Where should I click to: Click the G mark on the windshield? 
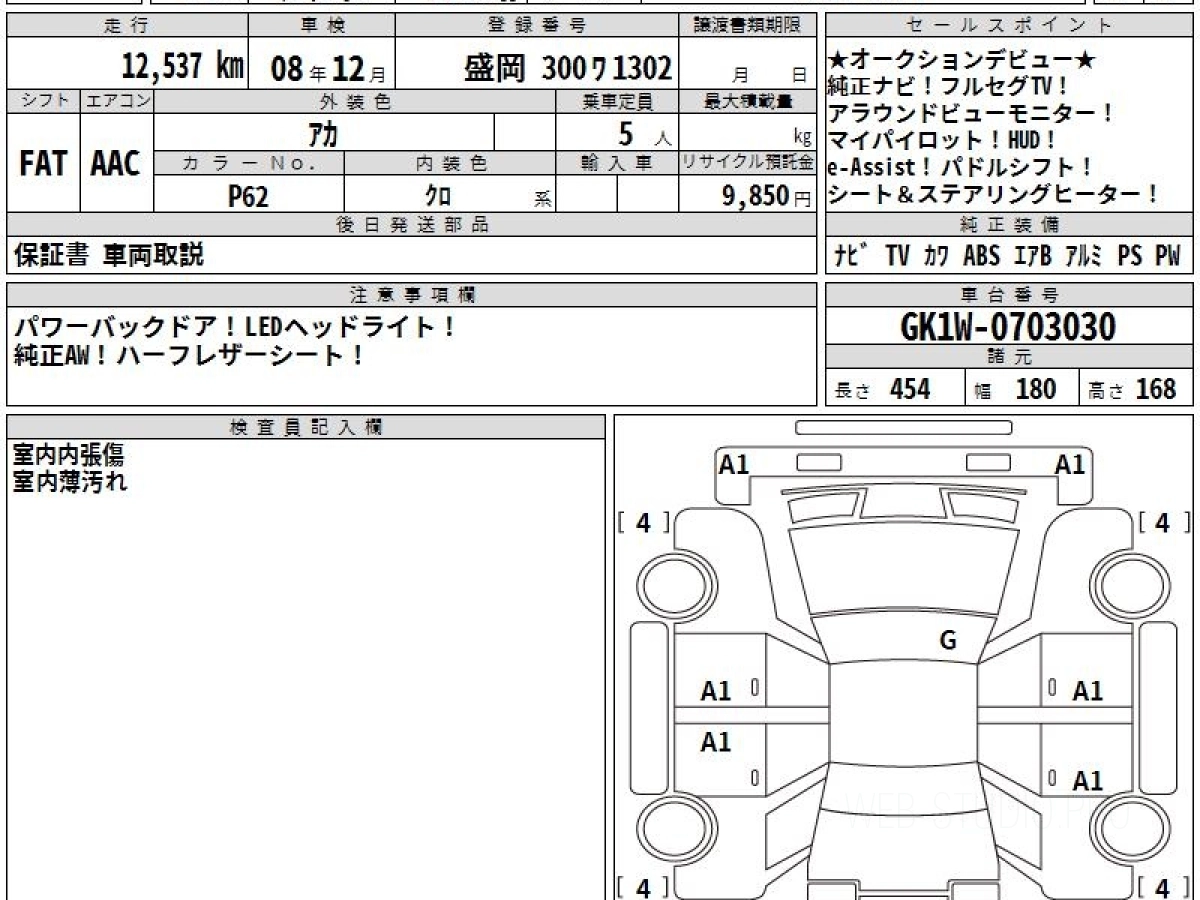point(948,641)
